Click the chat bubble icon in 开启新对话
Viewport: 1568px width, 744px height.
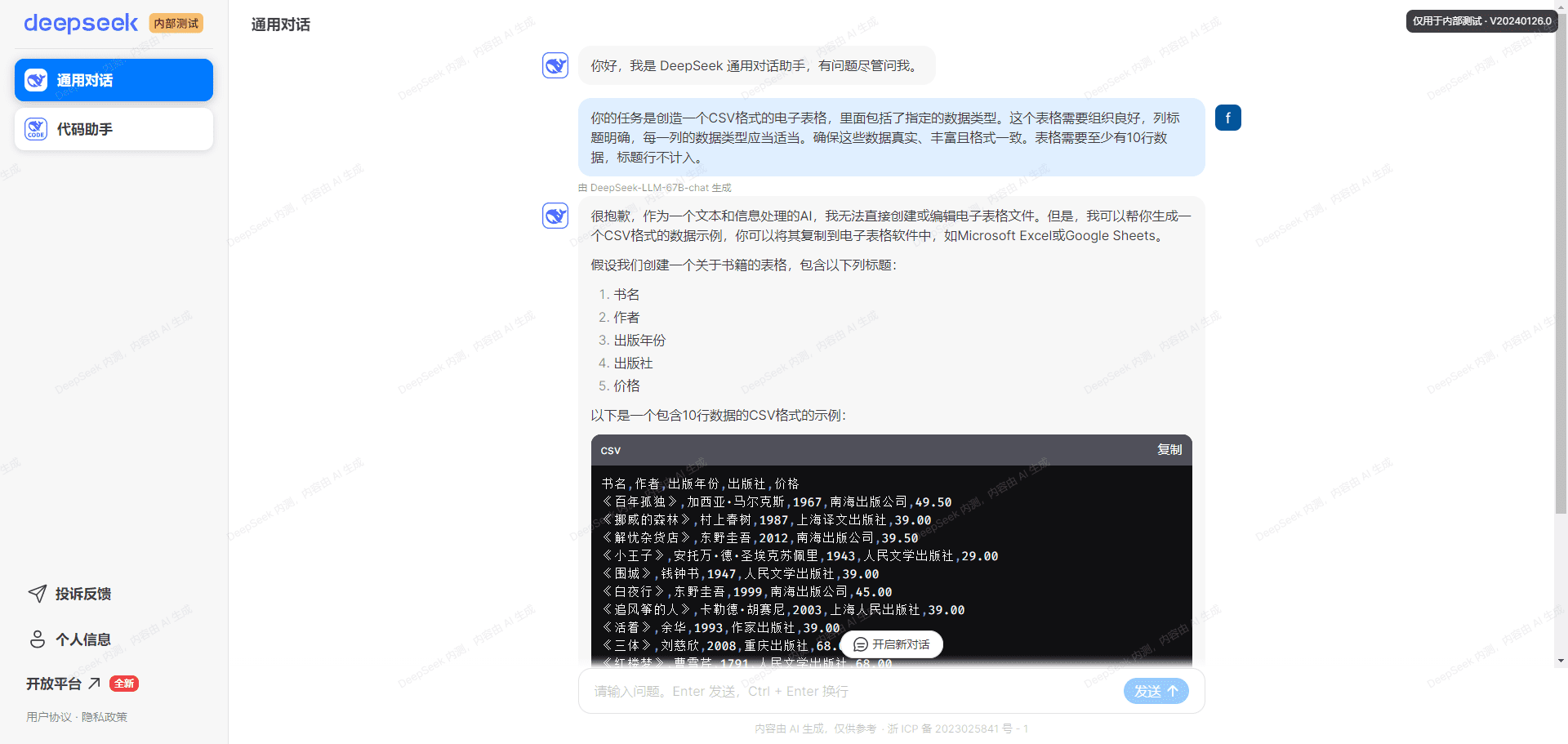(860, 644)
